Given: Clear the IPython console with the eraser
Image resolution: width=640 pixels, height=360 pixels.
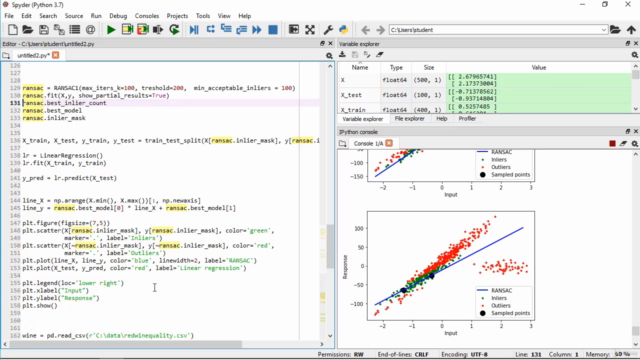Looking at the screenshot, I should tap(623, 143).
